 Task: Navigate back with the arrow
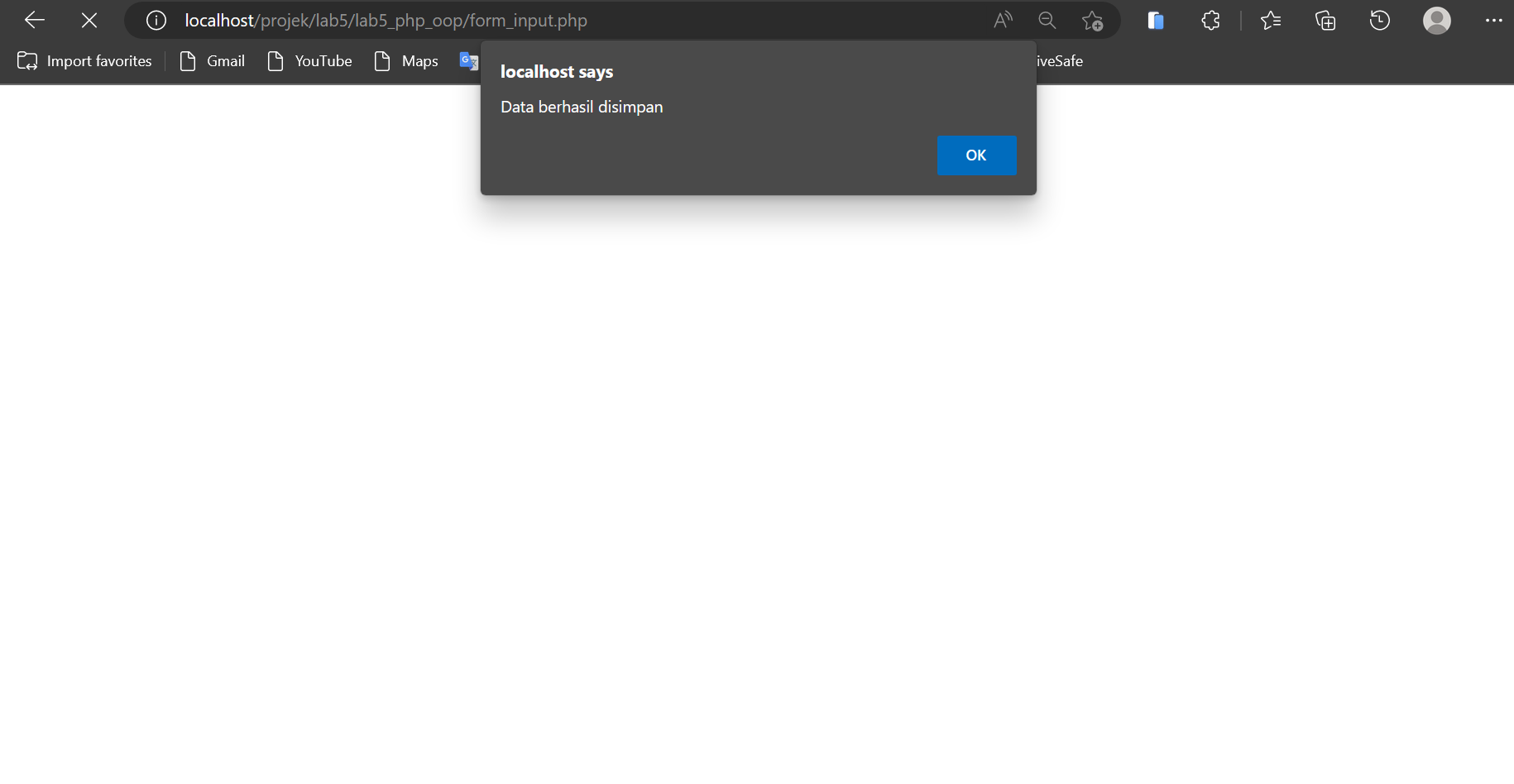pos(34,20)
